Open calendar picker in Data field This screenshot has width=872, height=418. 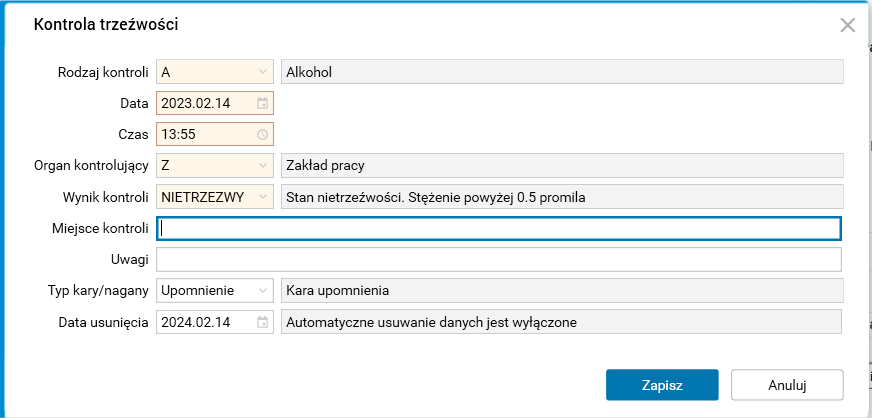click(262, 103)
